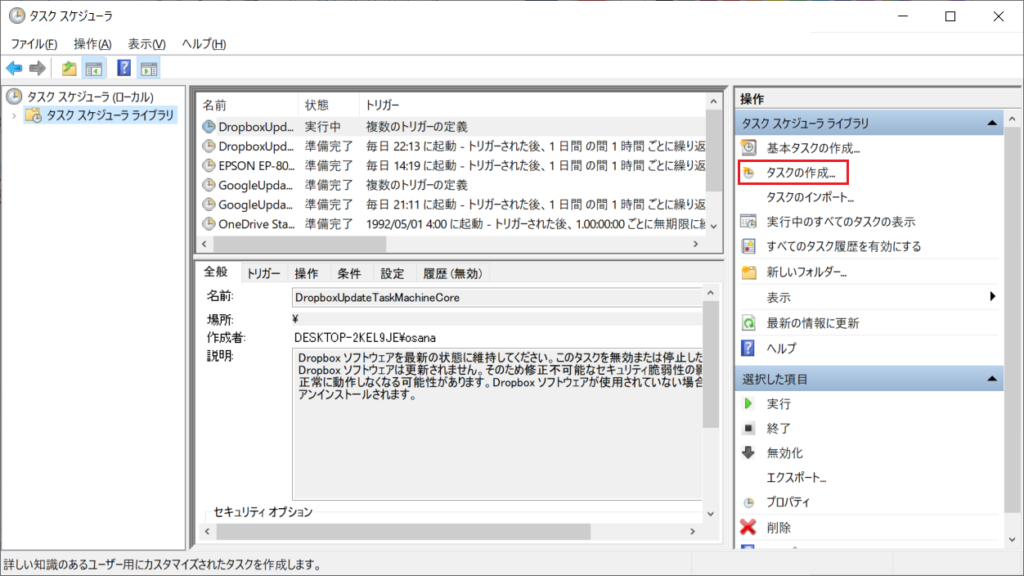Select タスク スケジューラ (ローカル) root node
This screenshot has width=1024, height=576.
(89, 97)
